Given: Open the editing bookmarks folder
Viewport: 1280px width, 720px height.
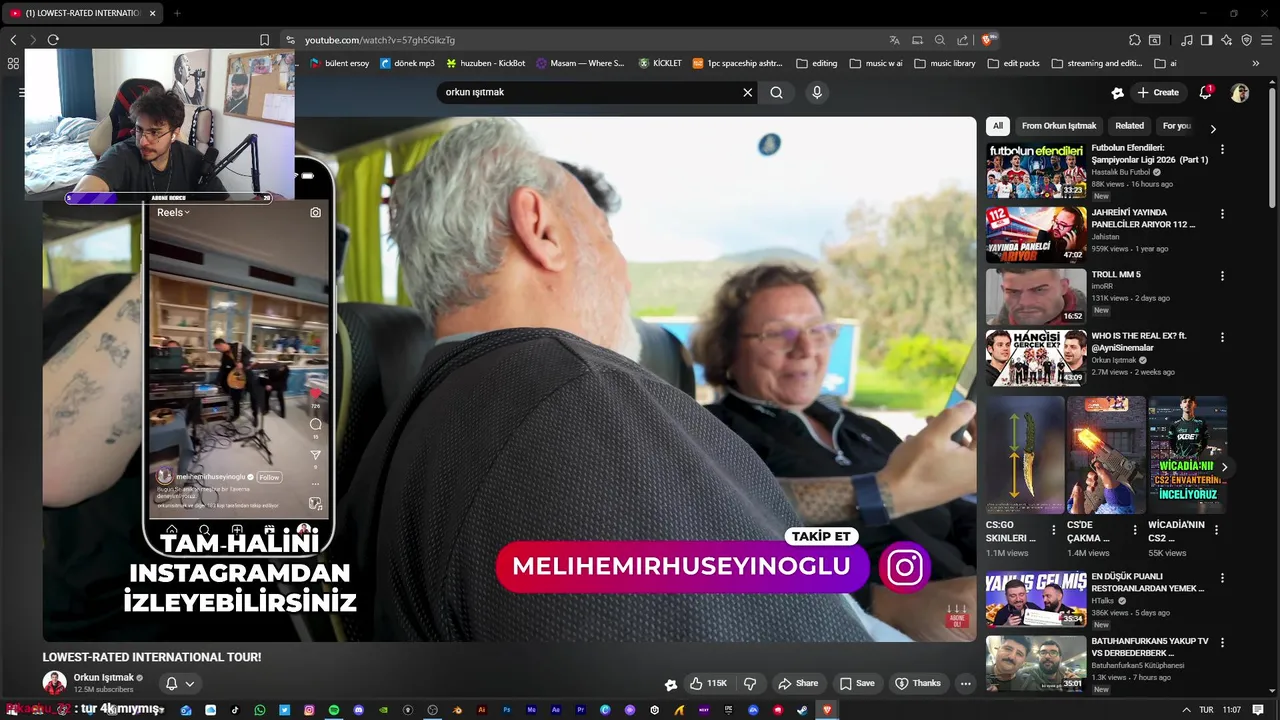Looking at the screenshot, I should (817, 63).
